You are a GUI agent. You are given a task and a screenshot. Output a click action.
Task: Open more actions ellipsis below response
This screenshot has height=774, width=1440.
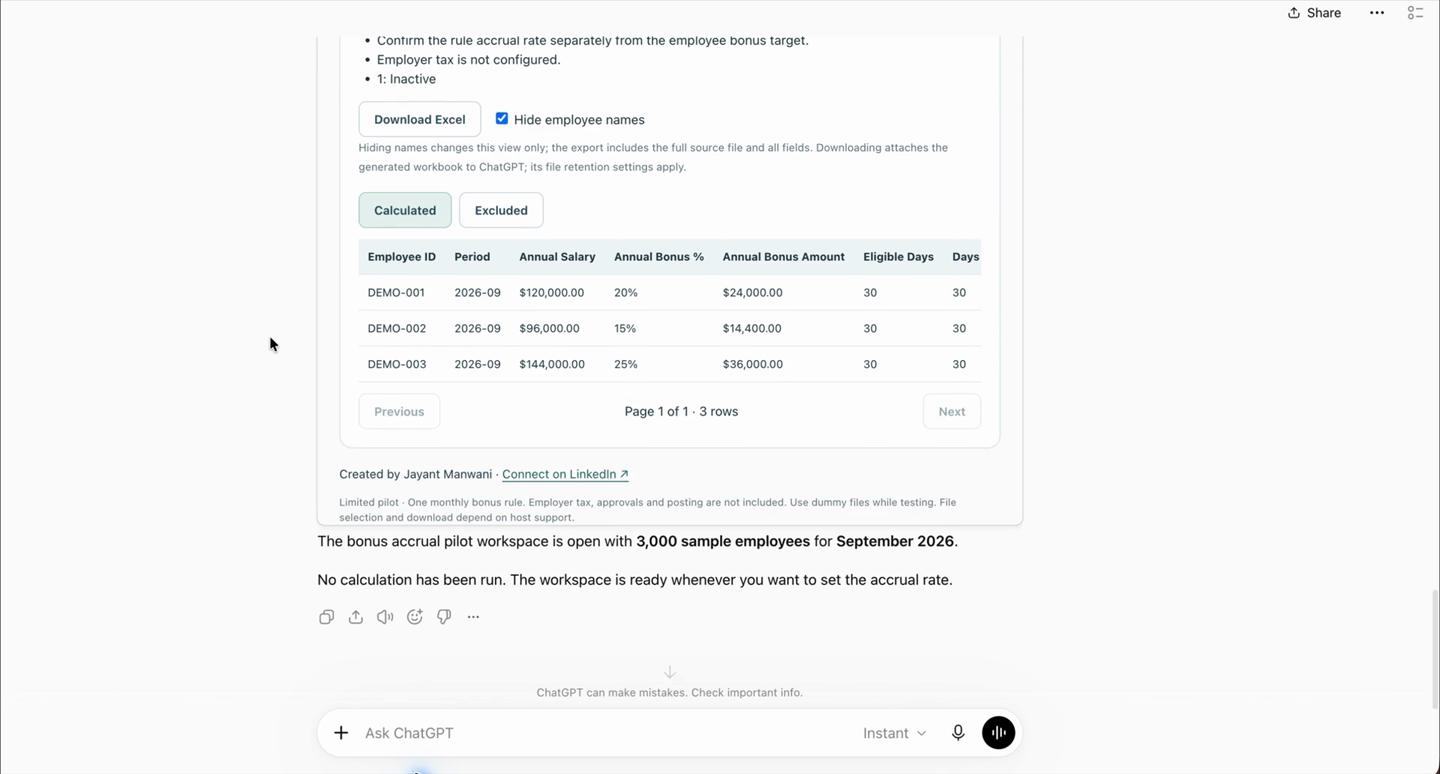pos(473,617)
